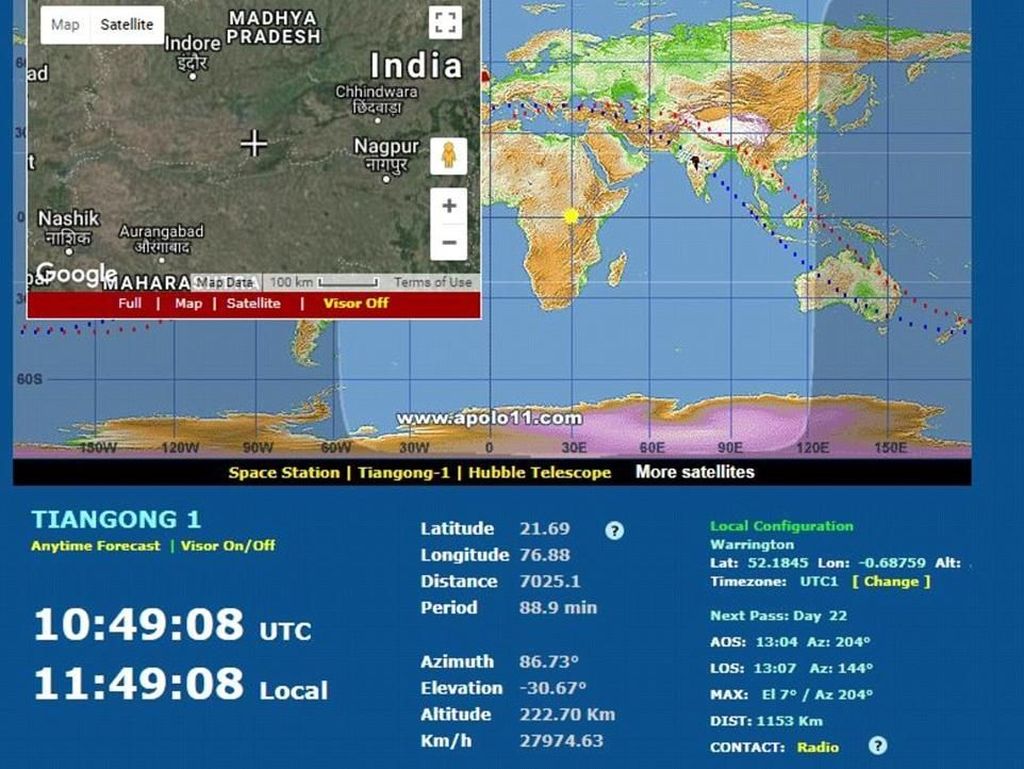Click Nashik city label on map

click(69, 228)
